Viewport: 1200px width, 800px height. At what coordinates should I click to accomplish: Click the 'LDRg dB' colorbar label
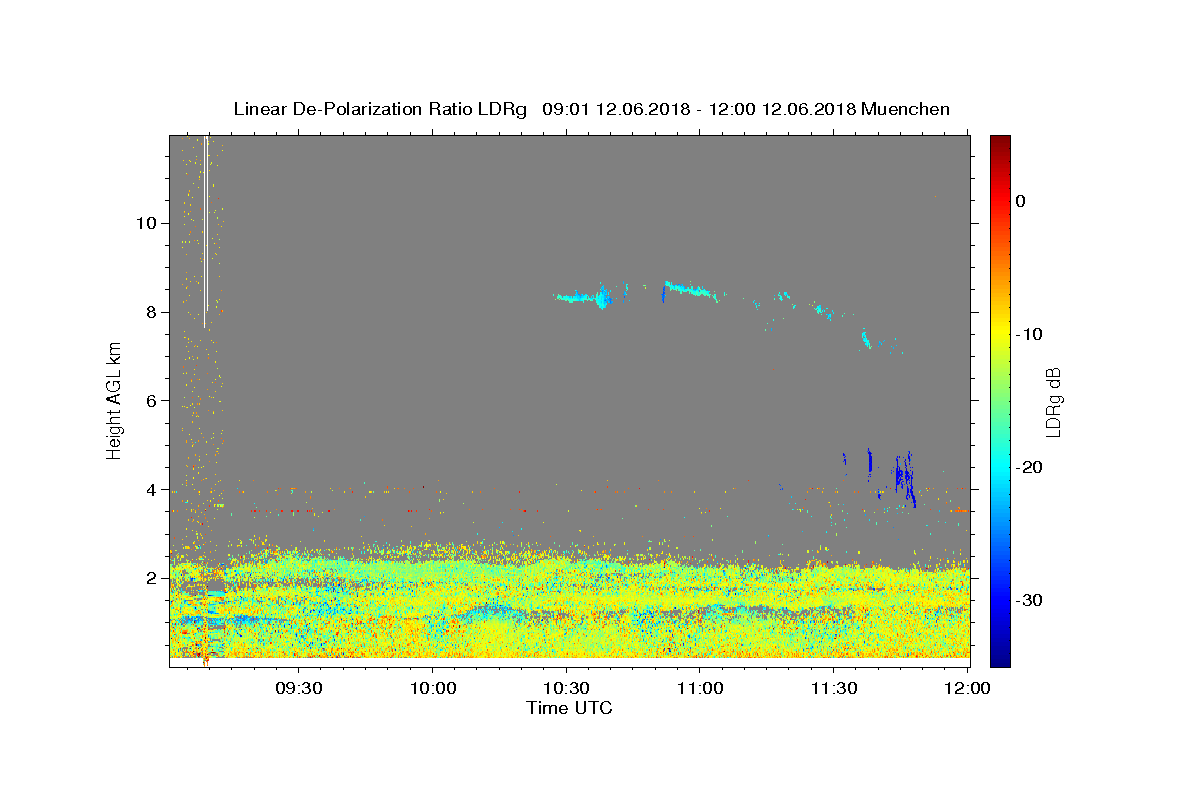1053,402
